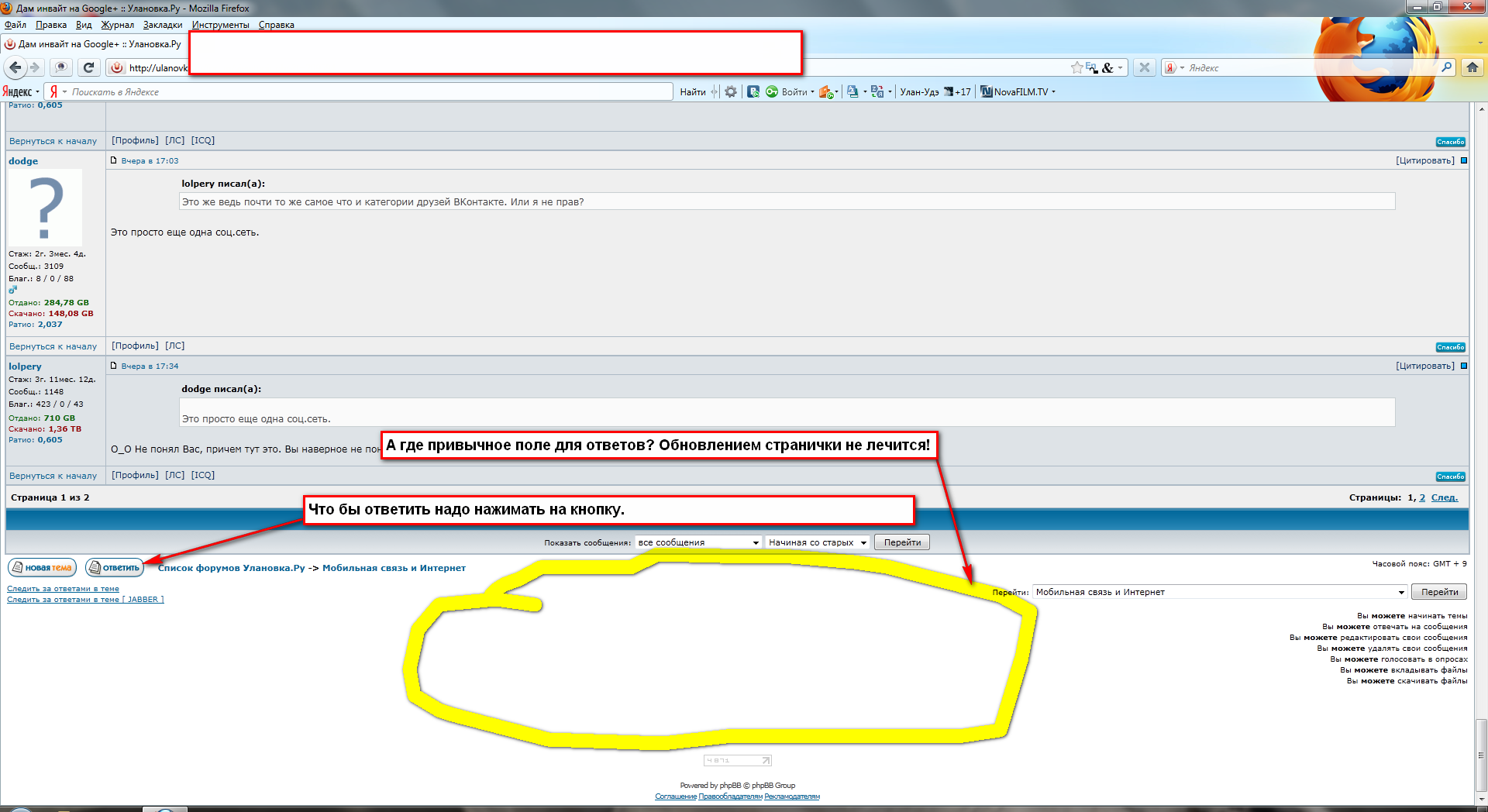The height and width of the screenshot is (812, 1488).
Task: Open the Журнал menu
Action: [x=117, y=25]
